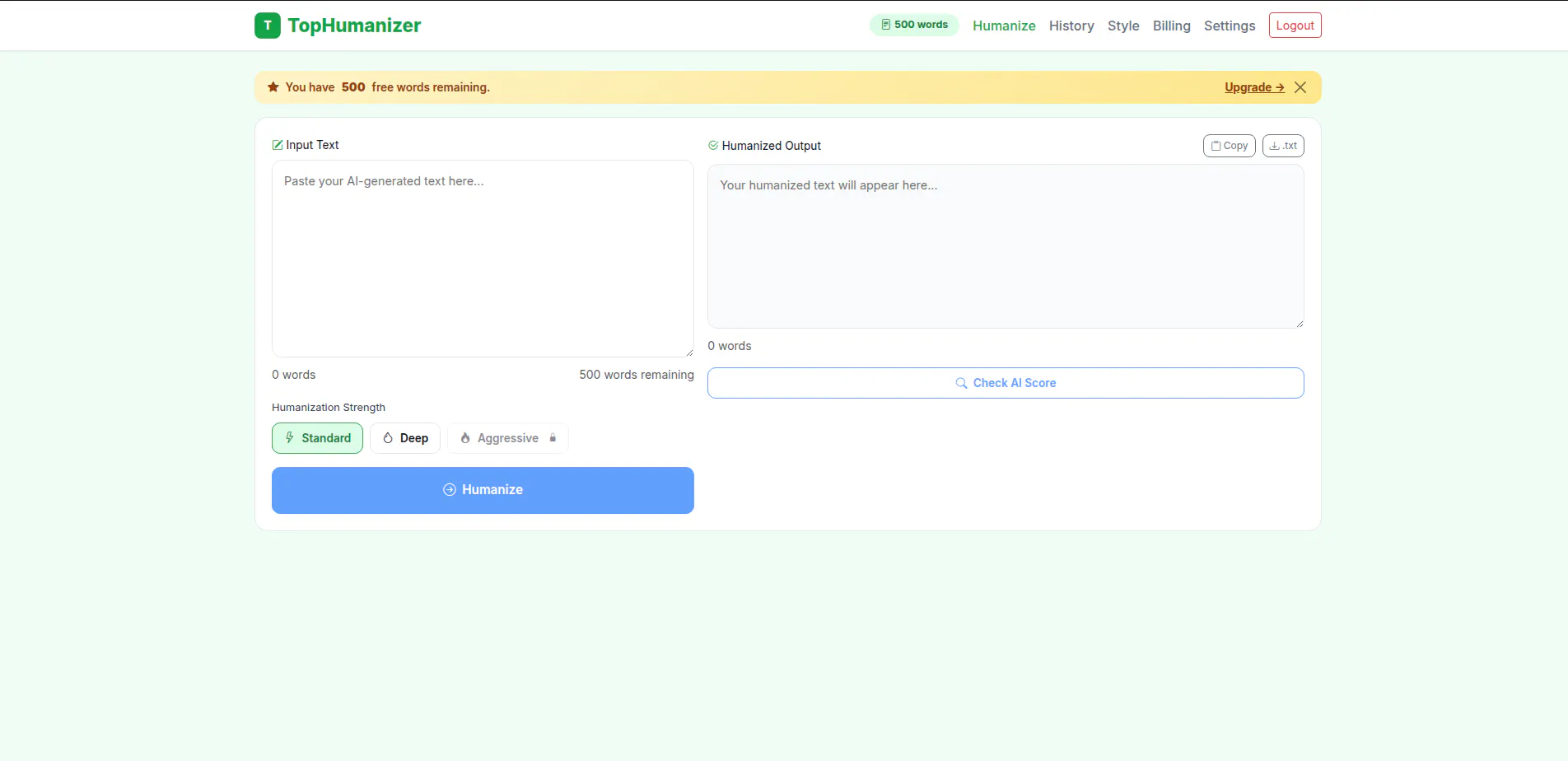Open the History page

point(1071,26)
